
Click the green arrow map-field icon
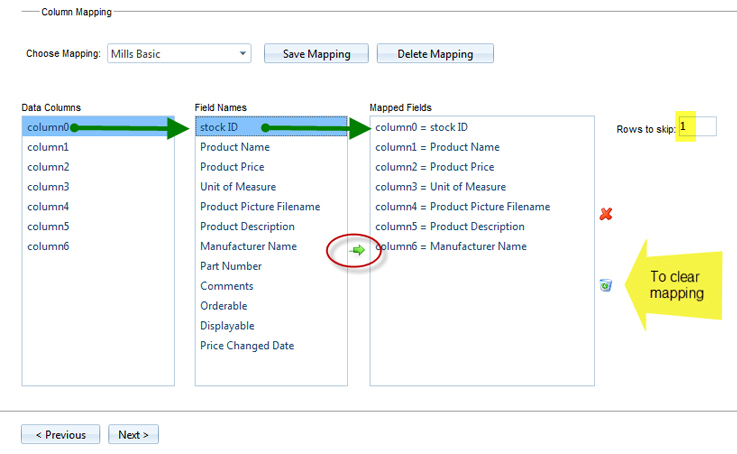pyautogui.click(x=357, y=250)
